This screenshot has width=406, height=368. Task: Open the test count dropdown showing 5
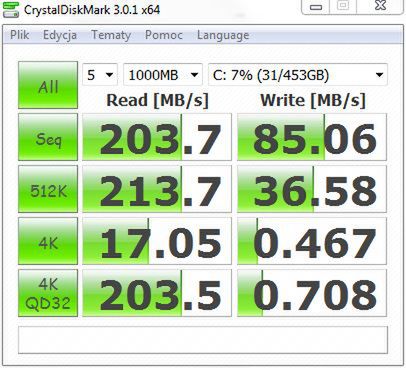coord(100,74)
